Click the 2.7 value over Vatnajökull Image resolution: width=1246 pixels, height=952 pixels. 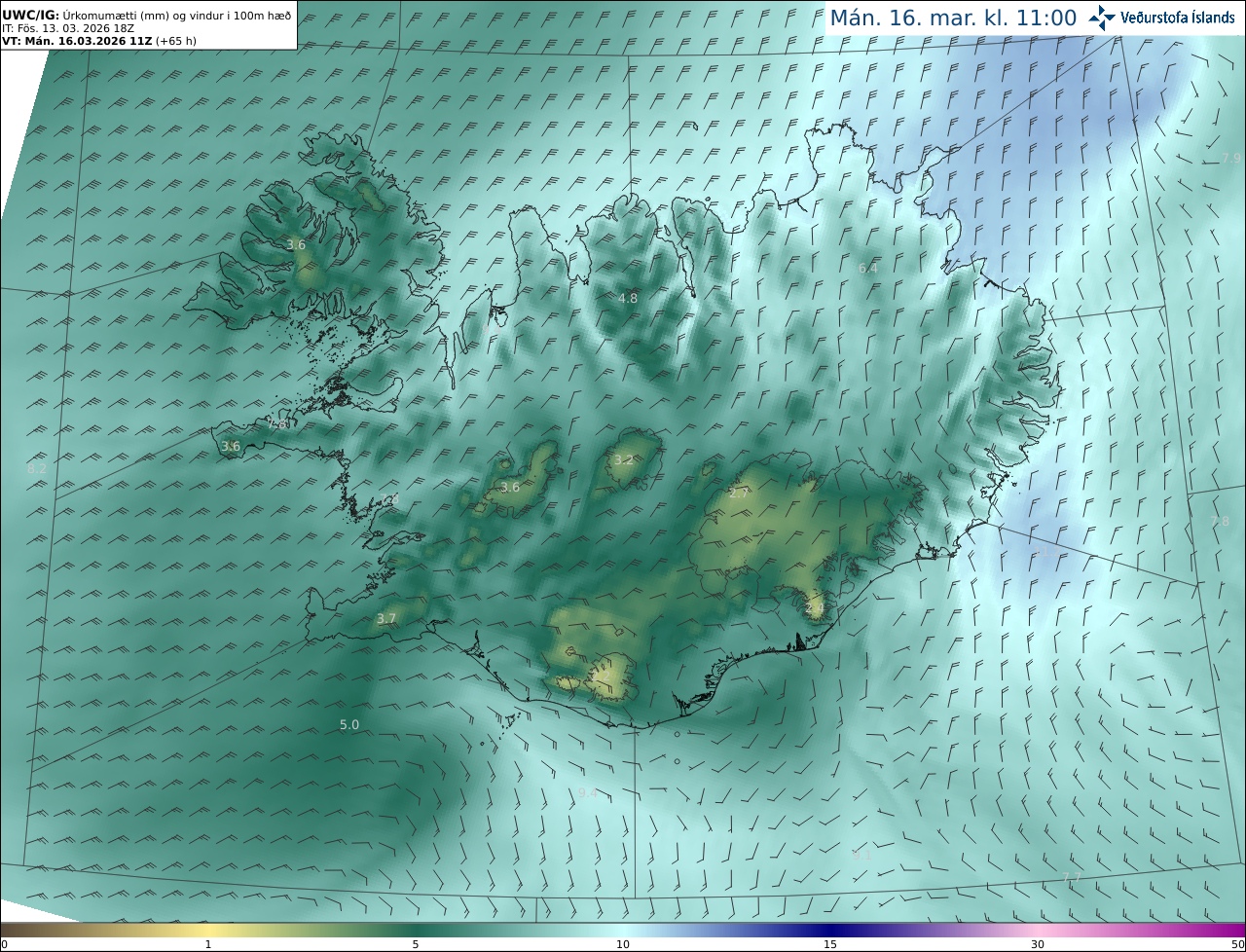coord(739,493)
